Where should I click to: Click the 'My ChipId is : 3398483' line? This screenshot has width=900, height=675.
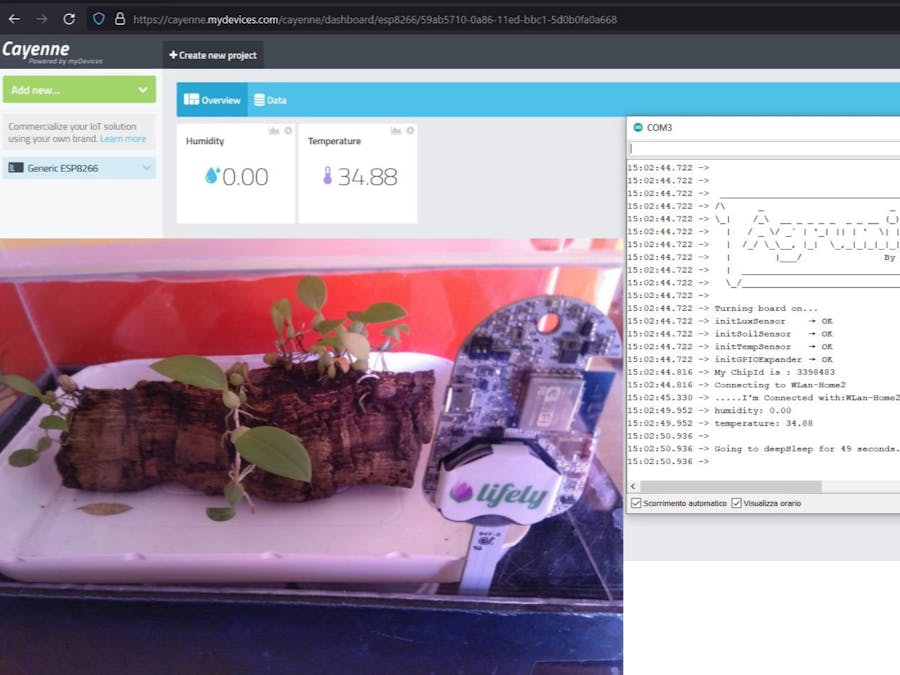tap(774, 372)
